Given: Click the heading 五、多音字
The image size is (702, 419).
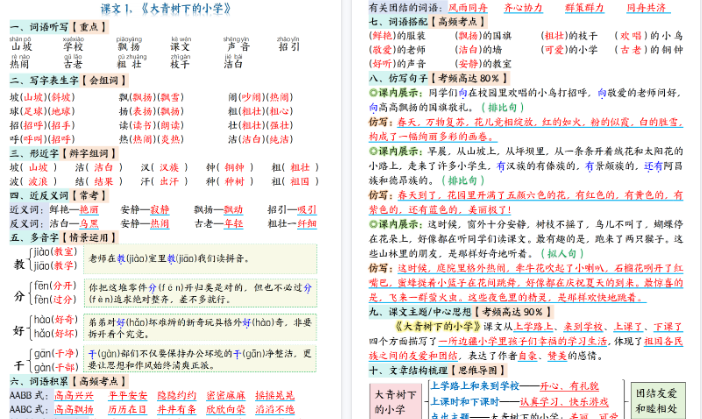Looking at the screenshot, I should pyautogui.click(x=34, y=238).
